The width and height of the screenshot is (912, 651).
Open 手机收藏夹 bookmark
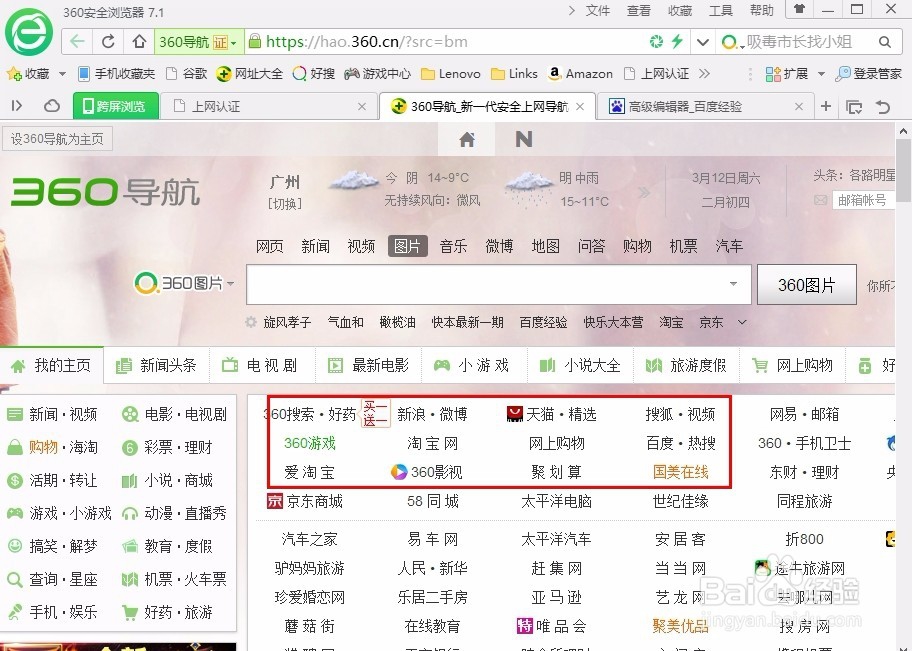[116, 74]
